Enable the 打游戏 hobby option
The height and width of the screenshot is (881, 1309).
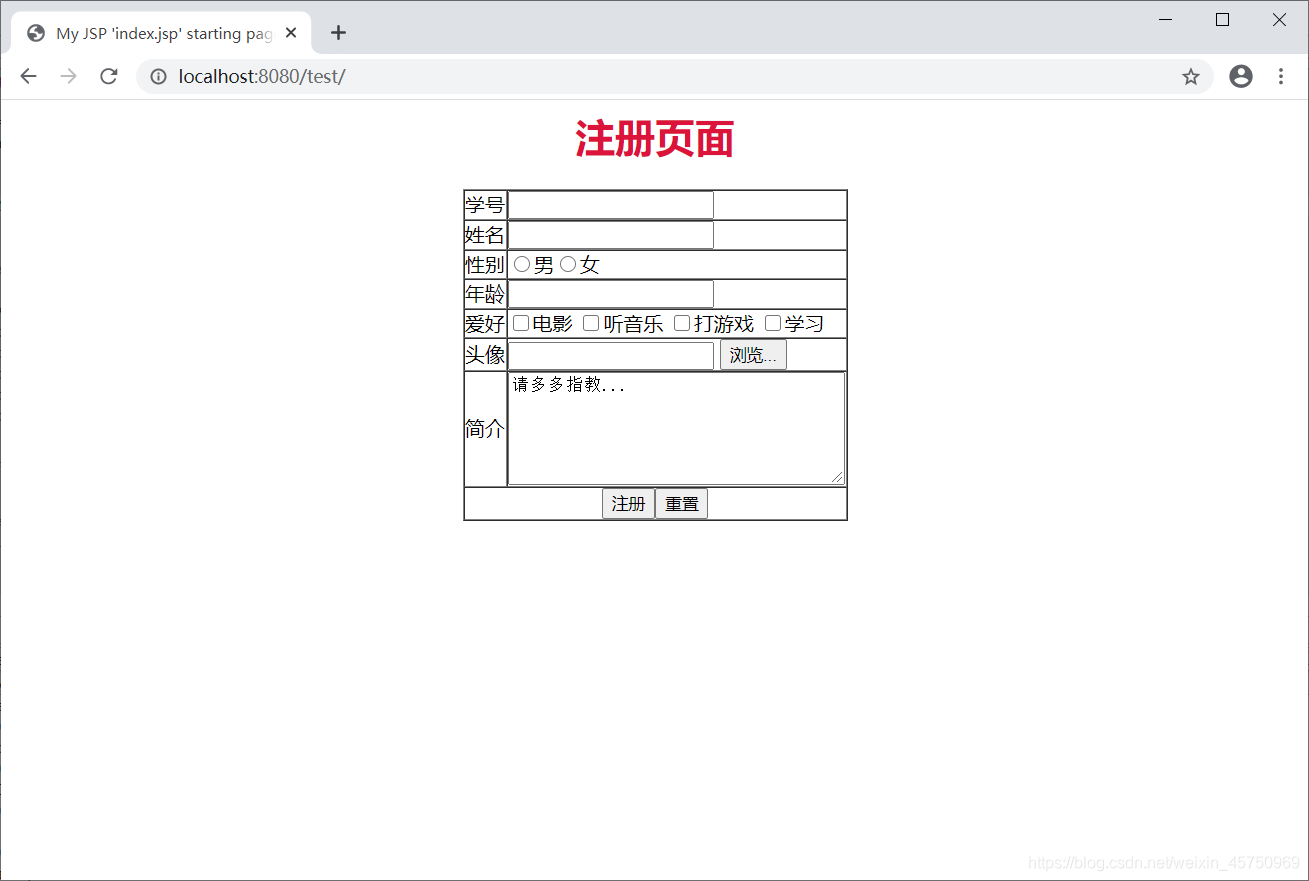tap(681, 322)
